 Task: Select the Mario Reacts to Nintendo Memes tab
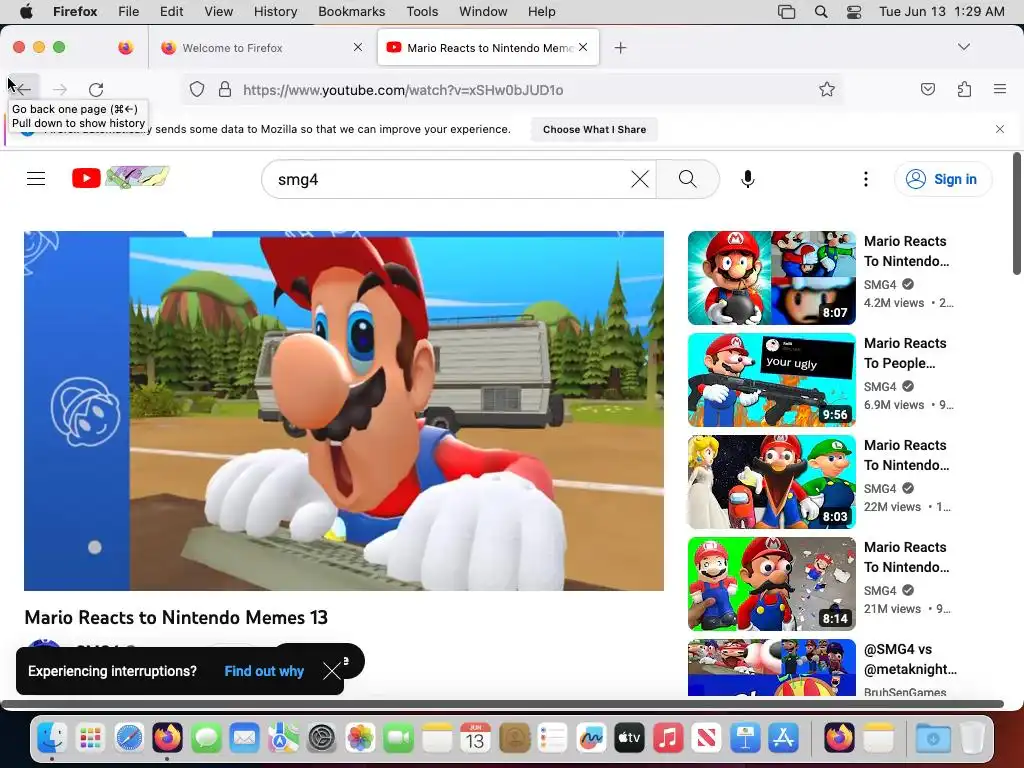click(488, 48)
